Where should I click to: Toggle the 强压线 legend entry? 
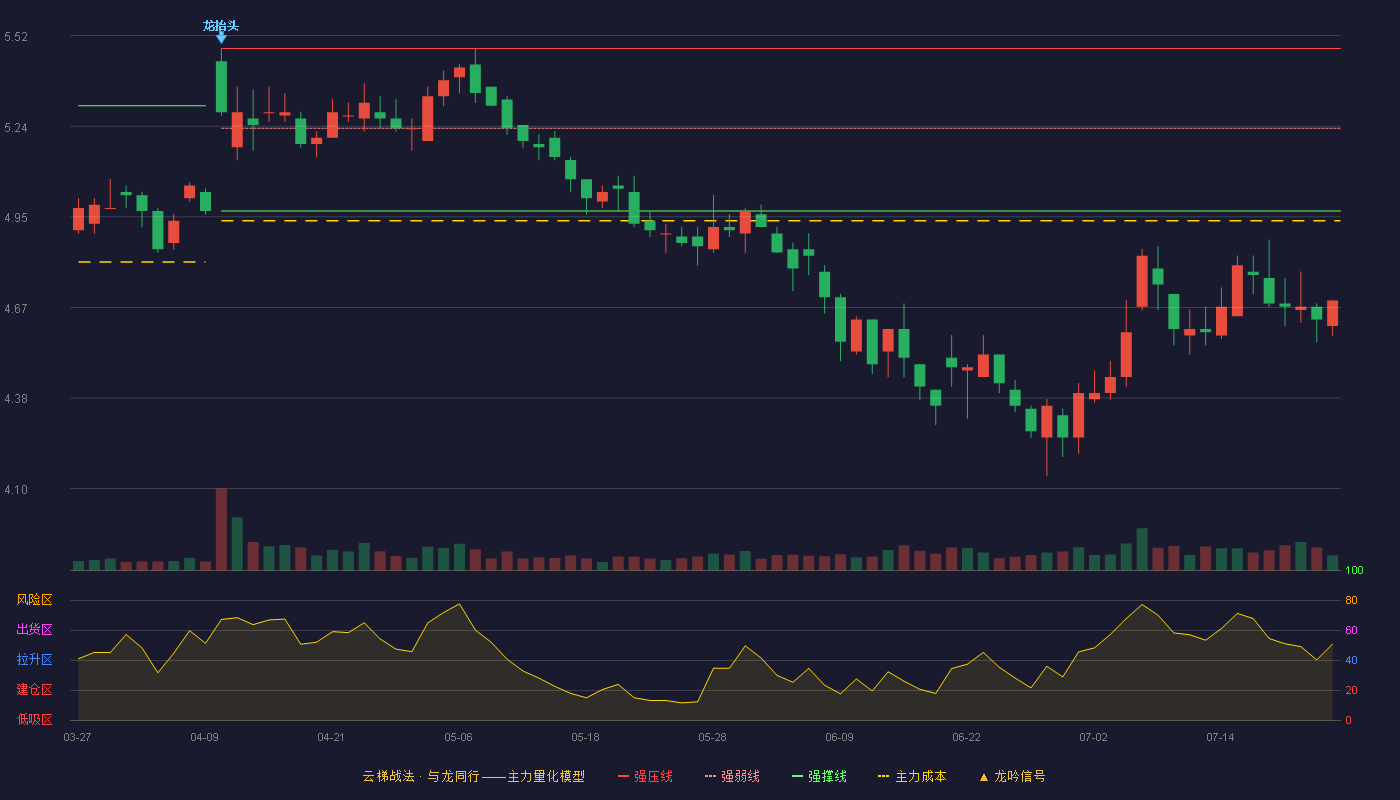[645, 776]
